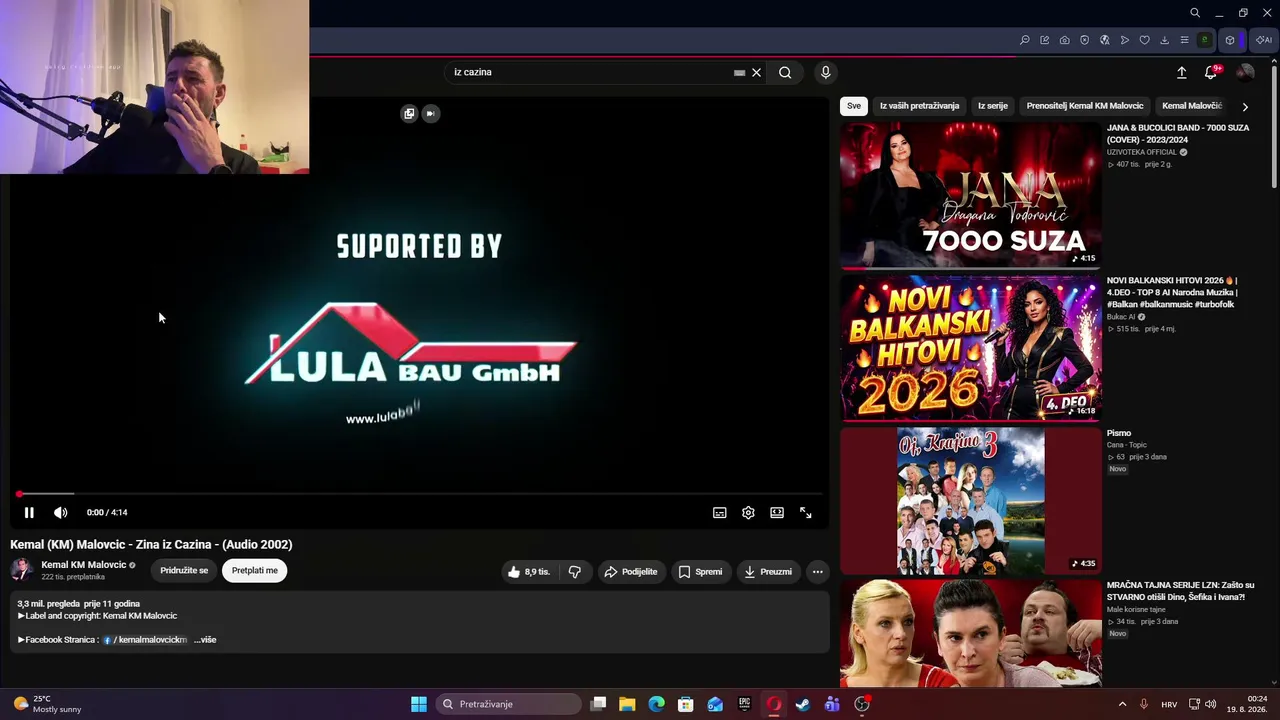Open the three-dot more actions menu
The height and width of the screenshot is (720, 1280).
point(817,572)
